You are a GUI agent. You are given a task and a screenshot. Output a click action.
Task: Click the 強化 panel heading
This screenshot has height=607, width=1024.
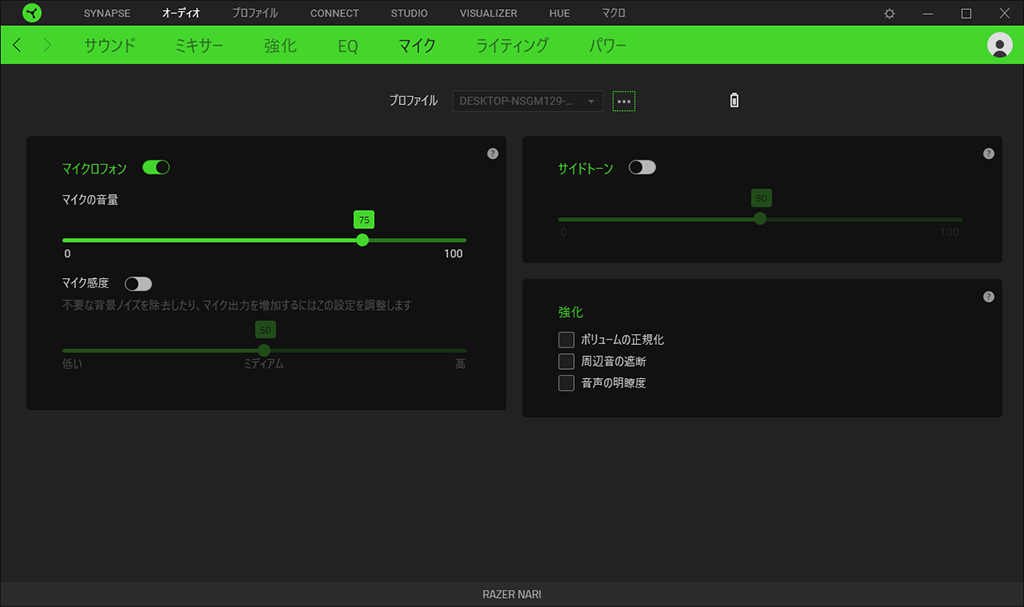pyautogui.click(x=570, y=312)
